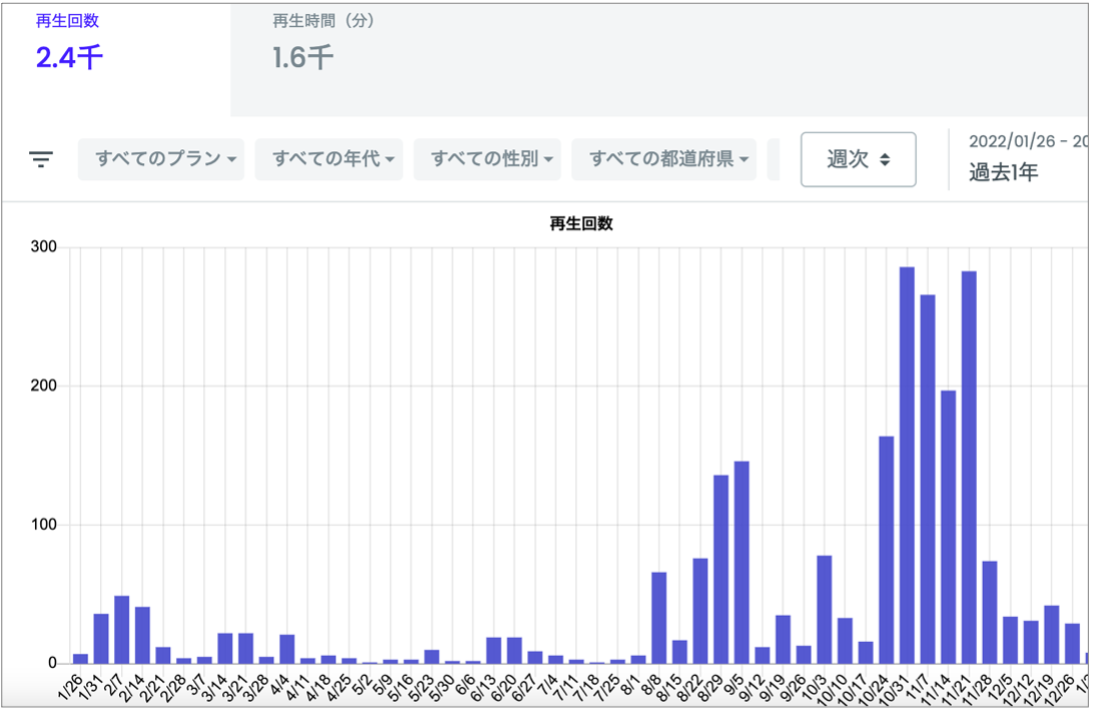1093x711 pixels.
Task: Open the 過去1年 date range picker
Action: point(1003,172)
